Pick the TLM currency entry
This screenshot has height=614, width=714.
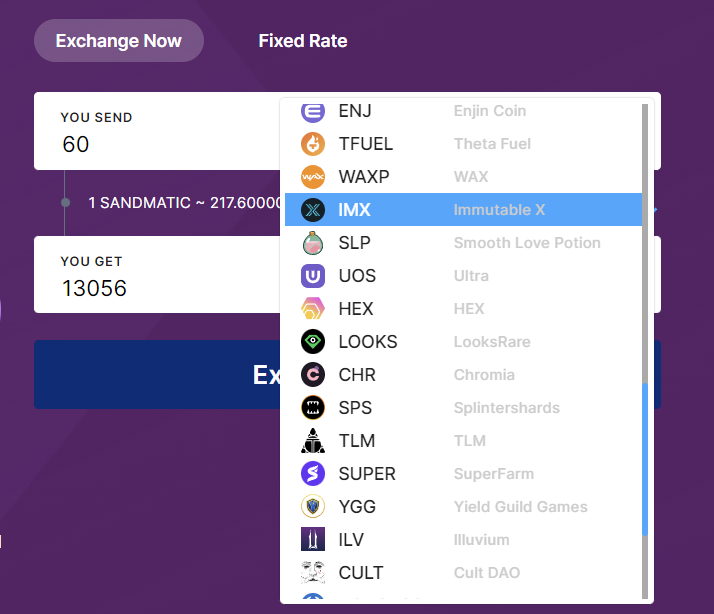(x=463, y=441)
